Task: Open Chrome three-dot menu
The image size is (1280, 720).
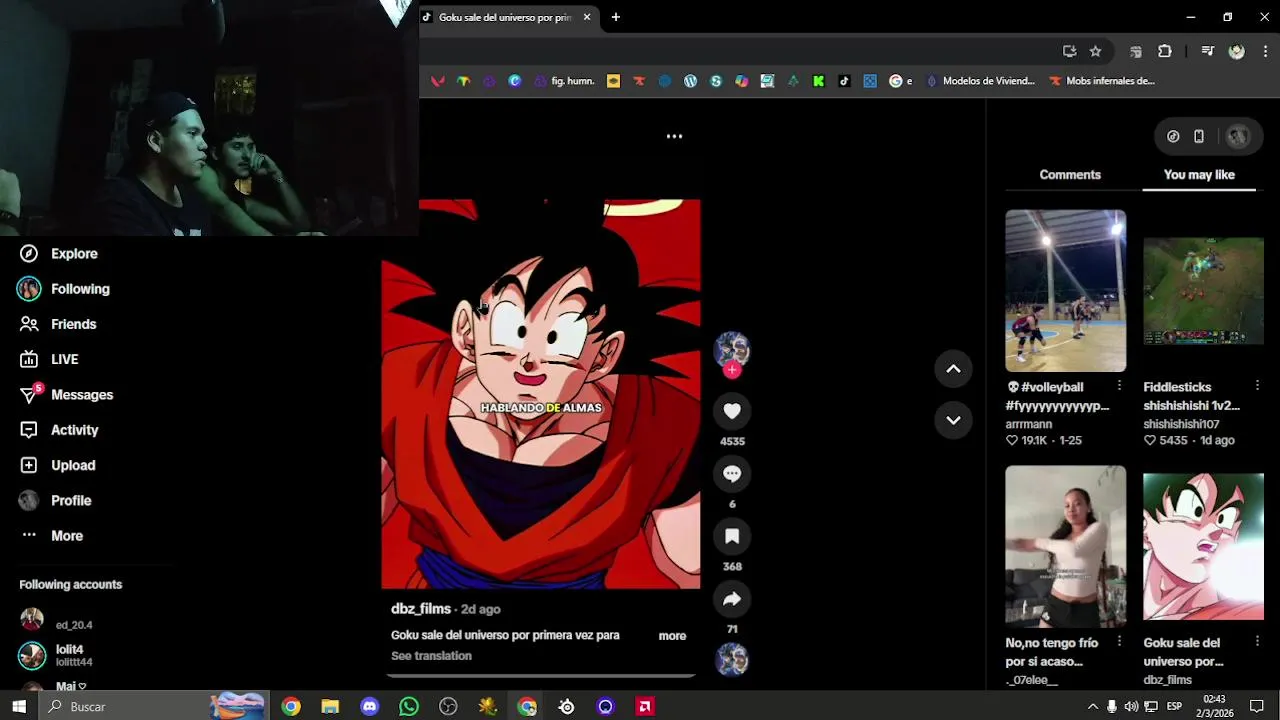Action: 1265,51
